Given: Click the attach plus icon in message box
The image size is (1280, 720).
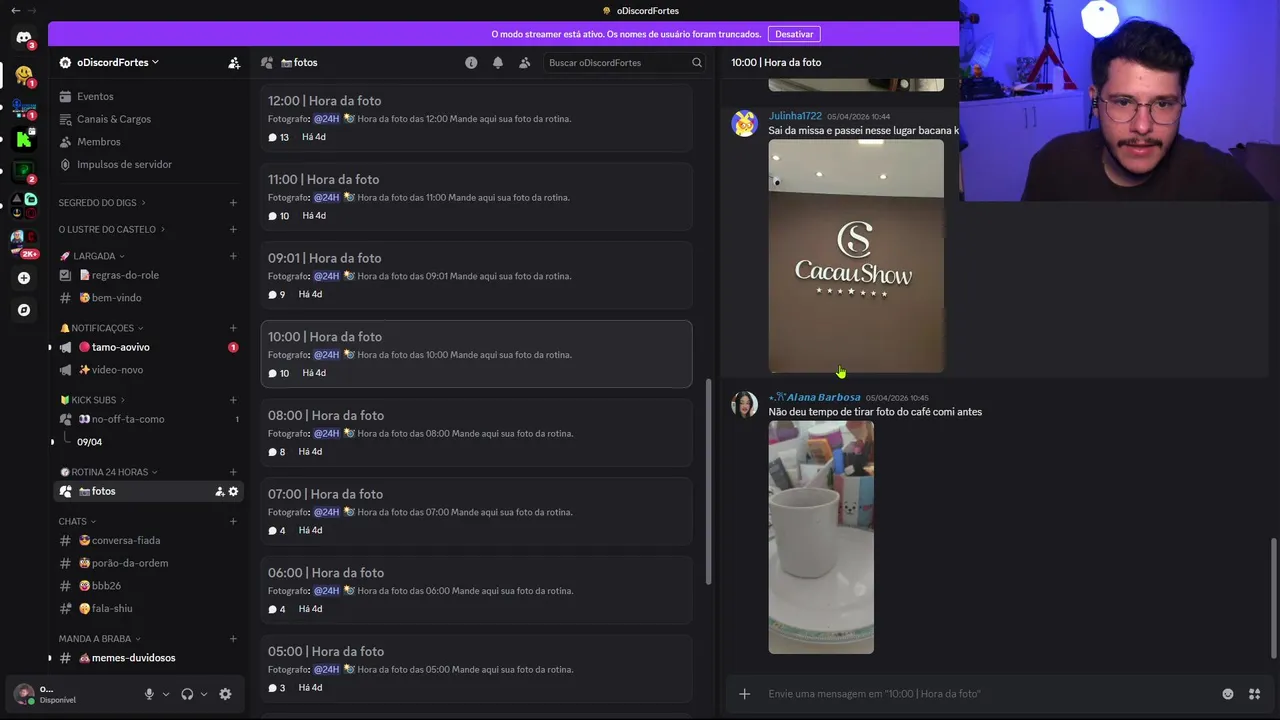Looking at the screenshot, I should pyautogui.click(x=744, y=694).
